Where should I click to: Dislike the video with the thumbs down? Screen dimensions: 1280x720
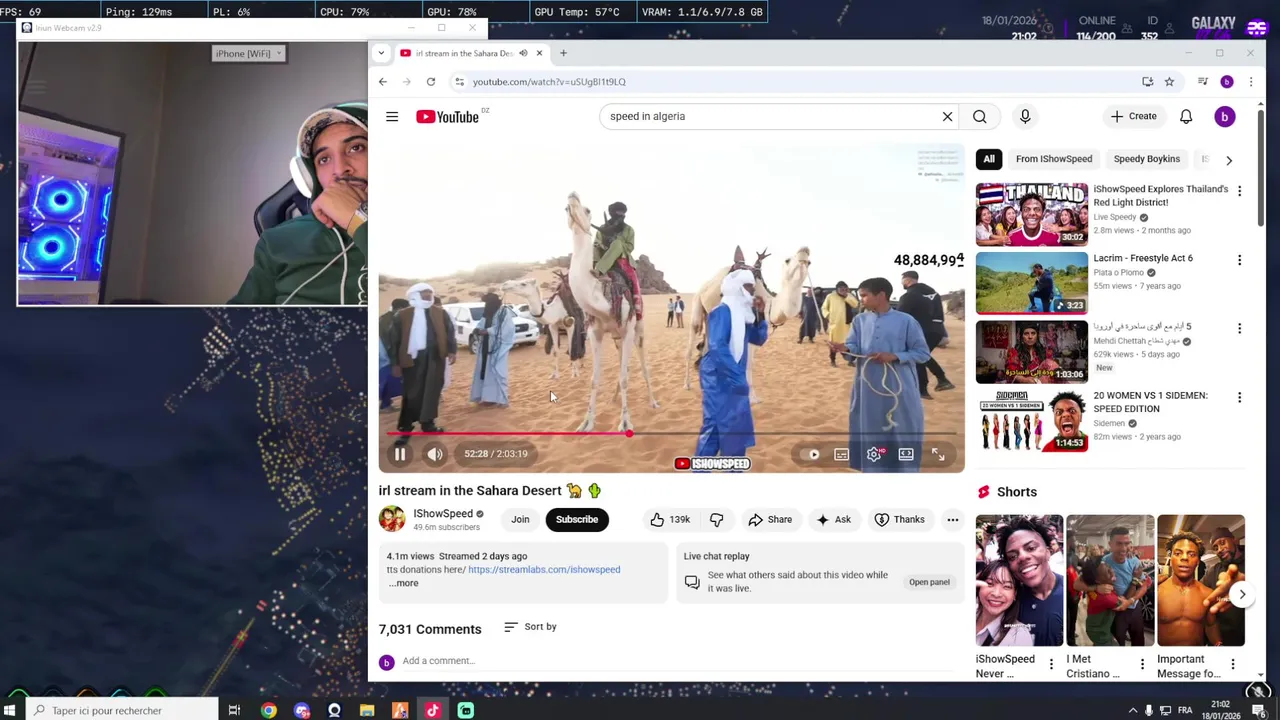(x=716, y=519)
